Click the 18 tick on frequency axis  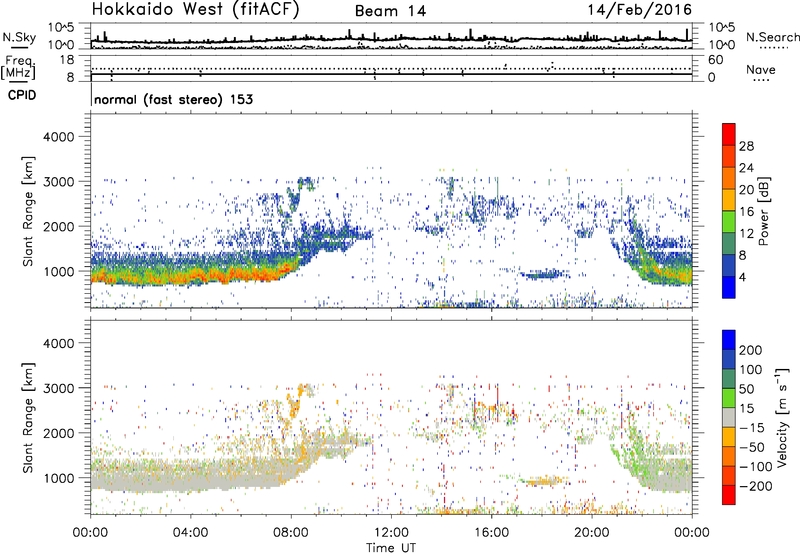[x=67, y=60]
